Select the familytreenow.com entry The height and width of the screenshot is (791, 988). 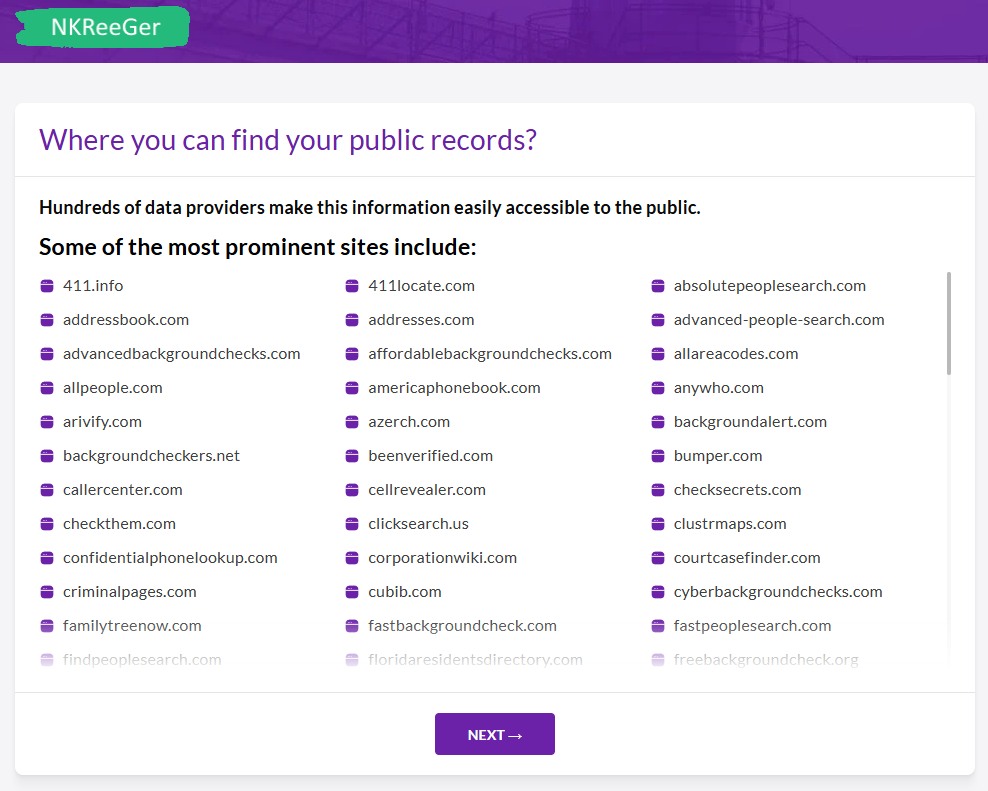click(121, 626)
